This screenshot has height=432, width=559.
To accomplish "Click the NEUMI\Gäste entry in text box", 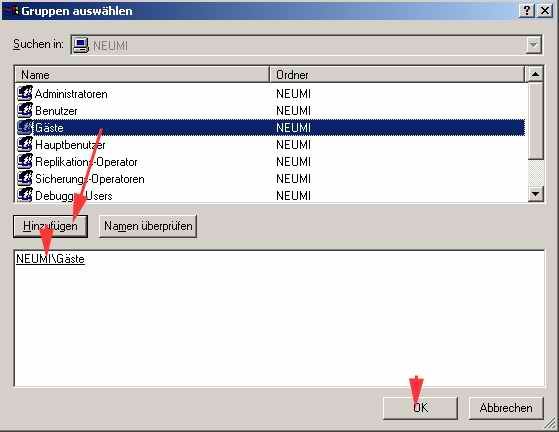I will [50, 259].
